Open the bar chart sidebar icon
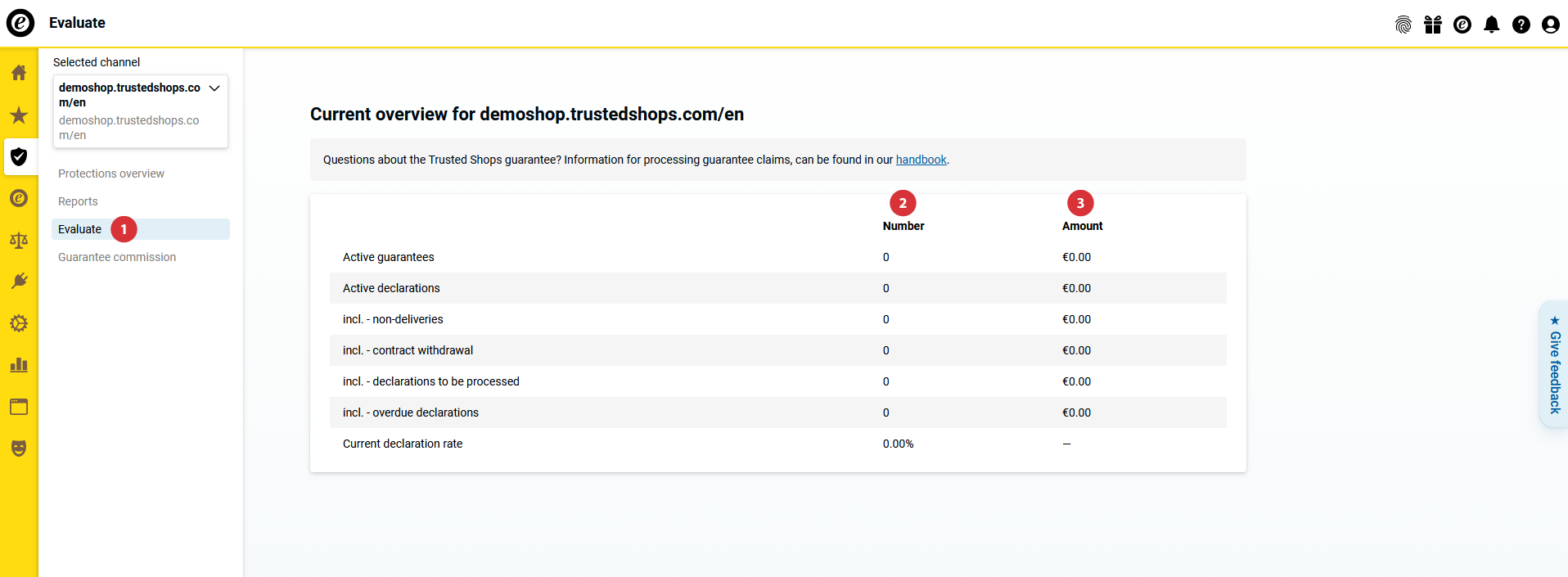 coord(19,365)
